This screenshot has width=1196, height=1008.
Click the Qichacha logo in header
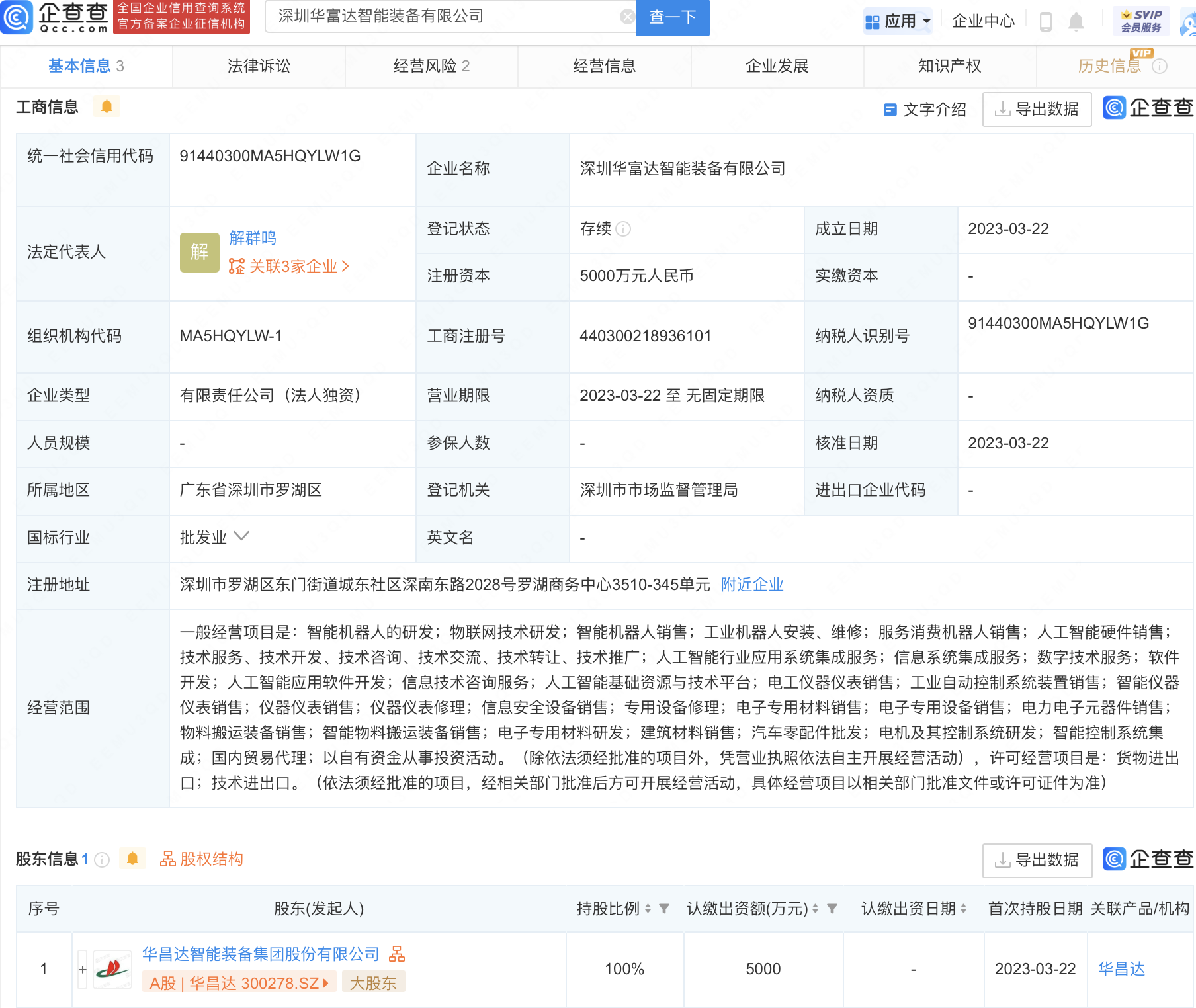(56, 17)
